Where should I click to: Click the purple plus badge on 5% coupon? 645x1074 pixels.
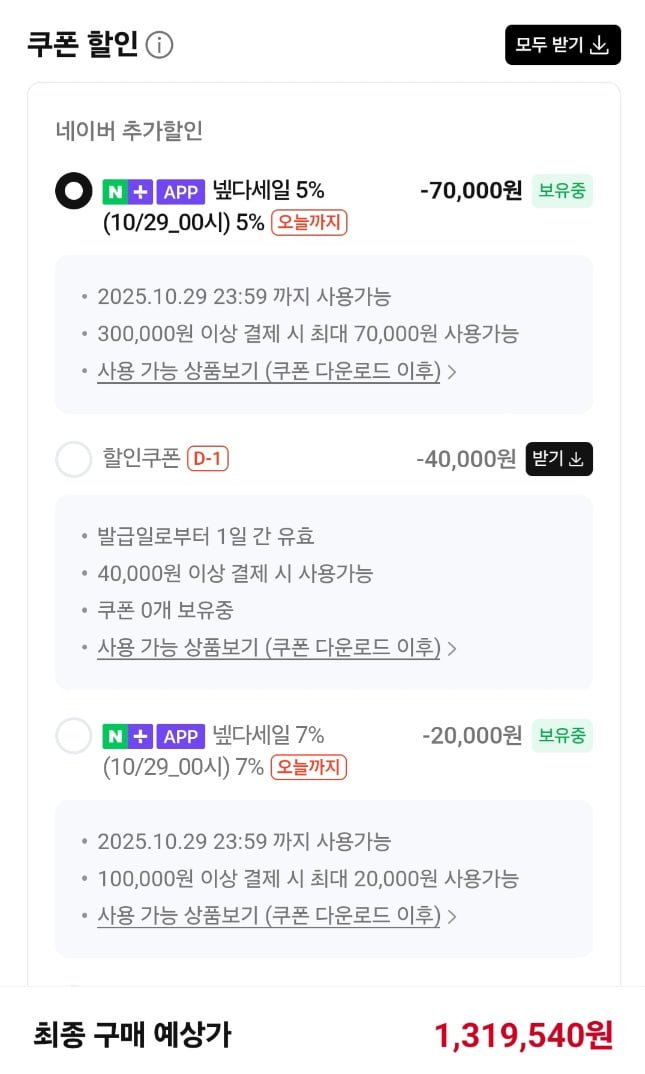coord(141,191)
